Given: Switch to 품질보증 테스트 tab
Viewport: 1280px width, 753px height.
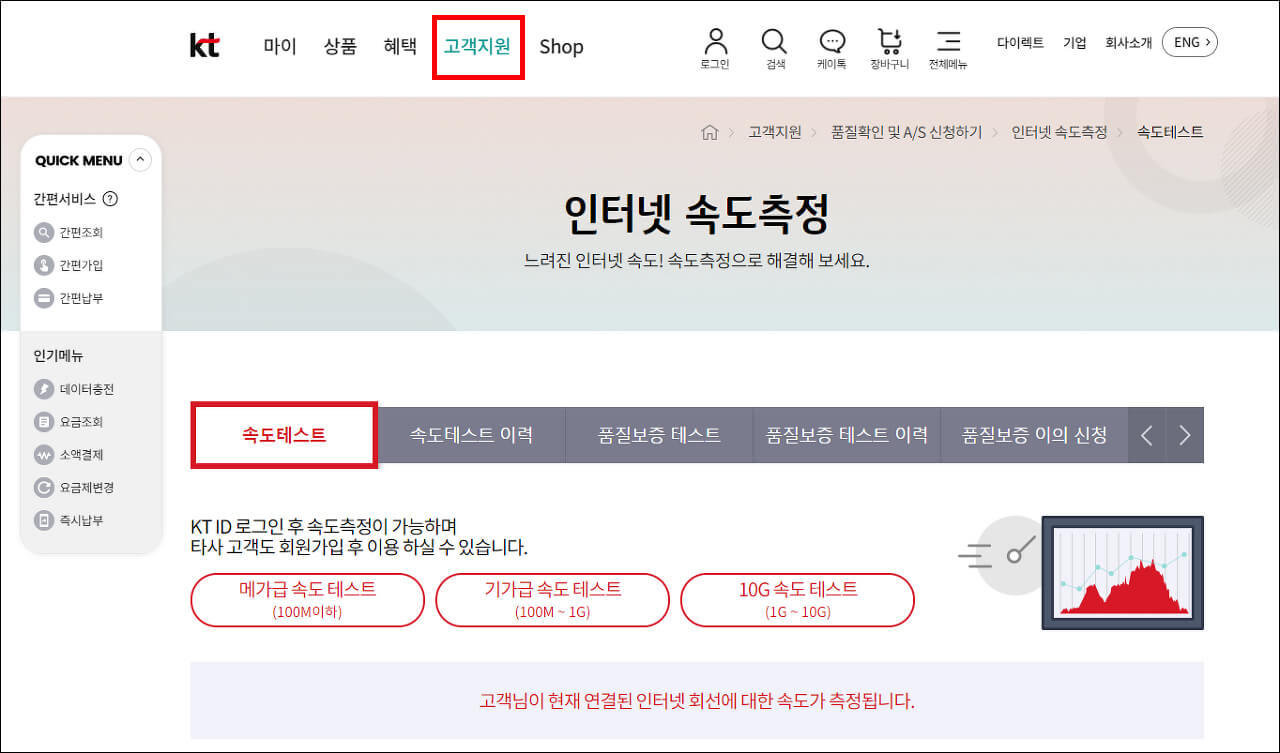Looking at the screenshot, I should (659, 435).
